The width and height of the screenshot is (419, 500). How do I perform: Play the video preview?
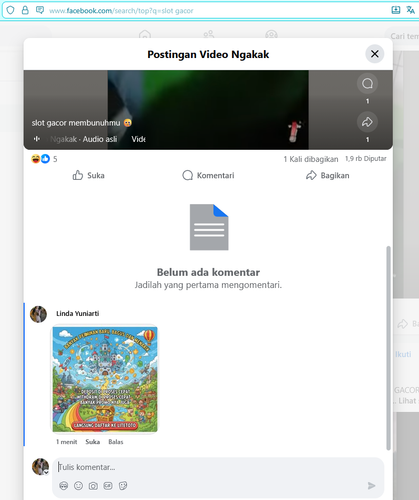(x=208, y=110)
